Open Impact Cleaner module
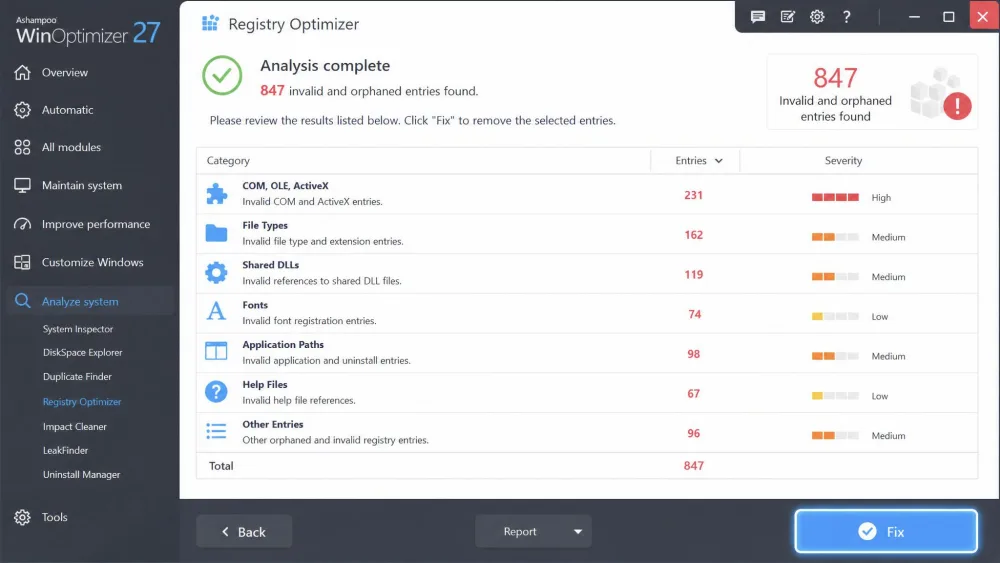 (x=75, y=427)
